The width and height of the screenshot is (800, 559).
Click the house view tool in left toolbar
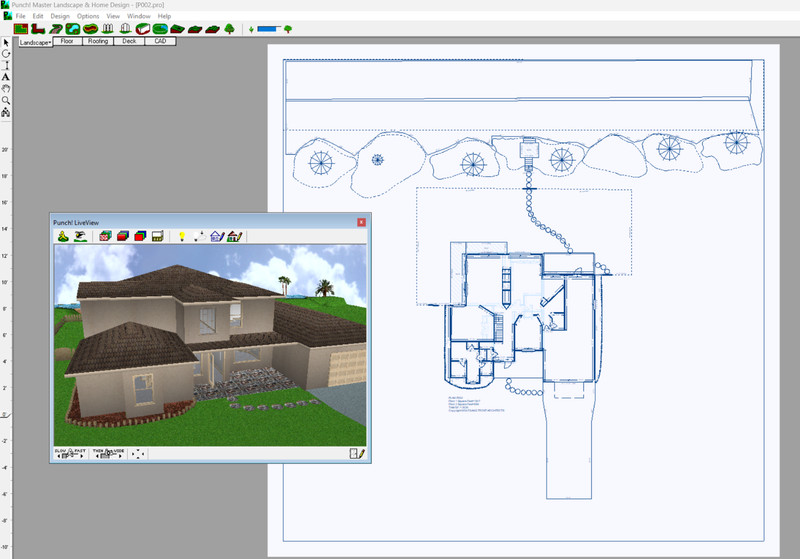pyautogui.click(x=6, y=112)
